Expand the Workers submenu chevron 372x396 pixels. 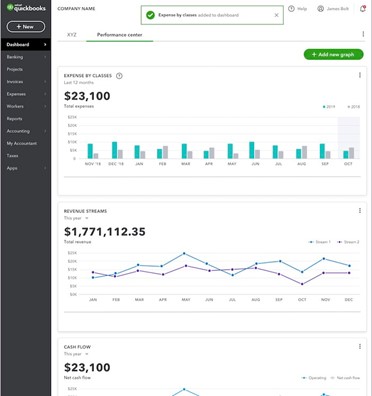pos(45,106)
